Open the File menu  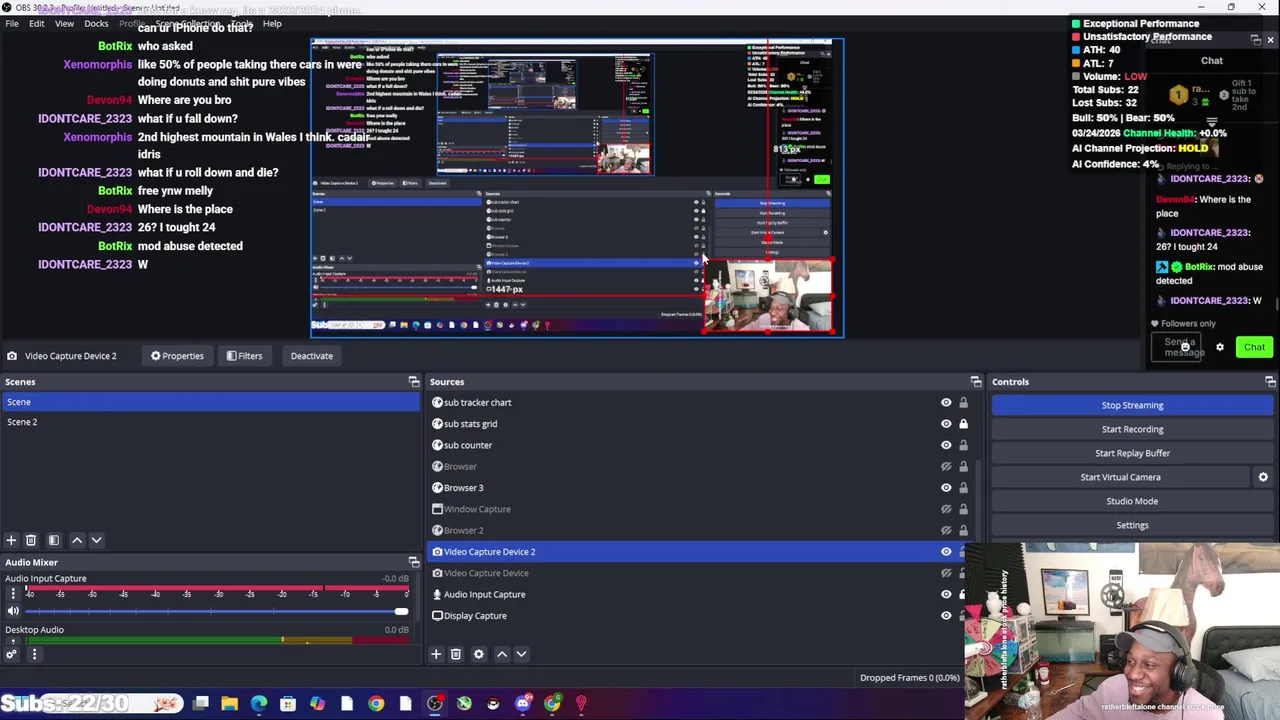point(12,24)
